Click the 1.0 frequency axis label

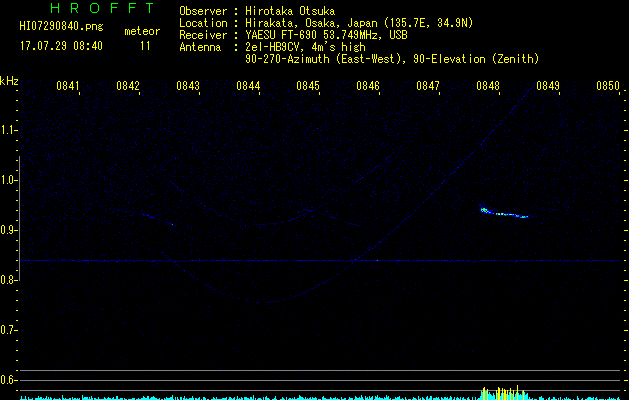[x=8, y=180]
